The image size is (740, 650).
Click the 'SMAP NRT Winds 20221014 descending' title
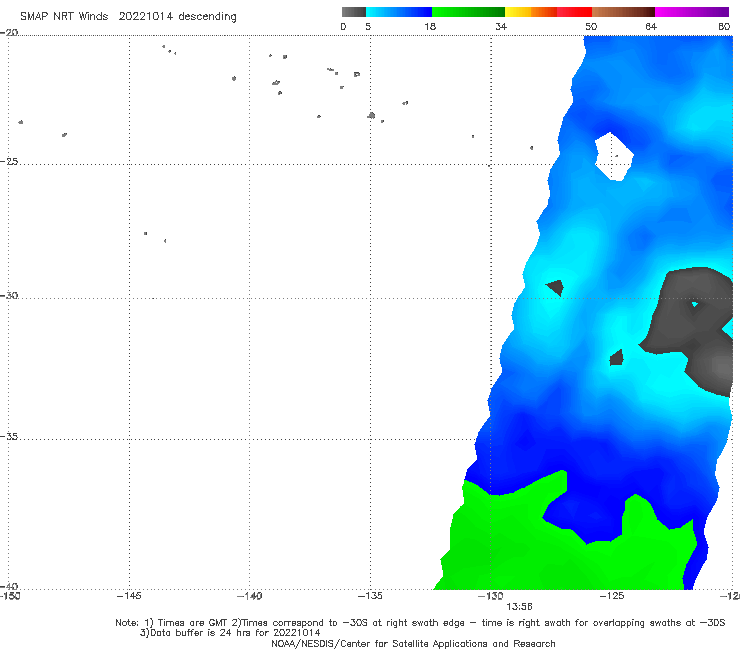[x=128, y=17]
